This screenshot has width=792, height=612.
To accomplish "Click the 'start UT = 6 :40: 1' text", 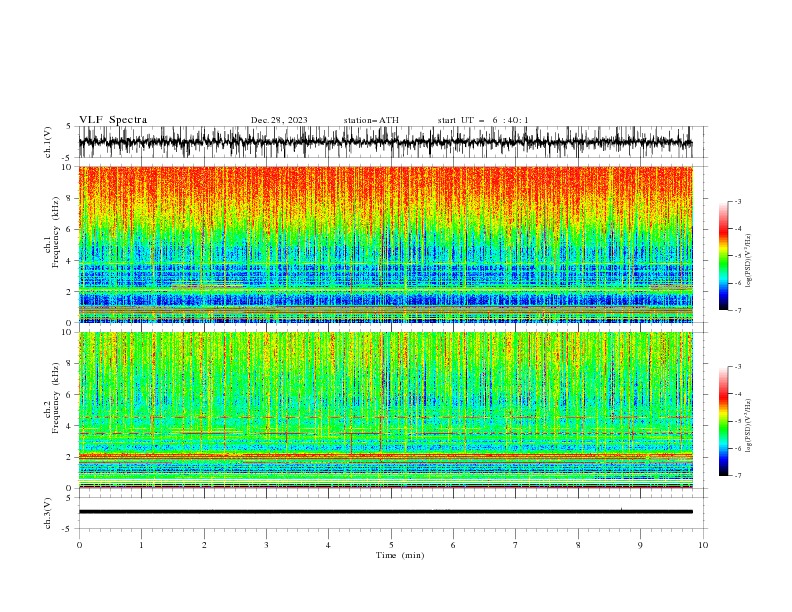I will click(x=483, y=120).
